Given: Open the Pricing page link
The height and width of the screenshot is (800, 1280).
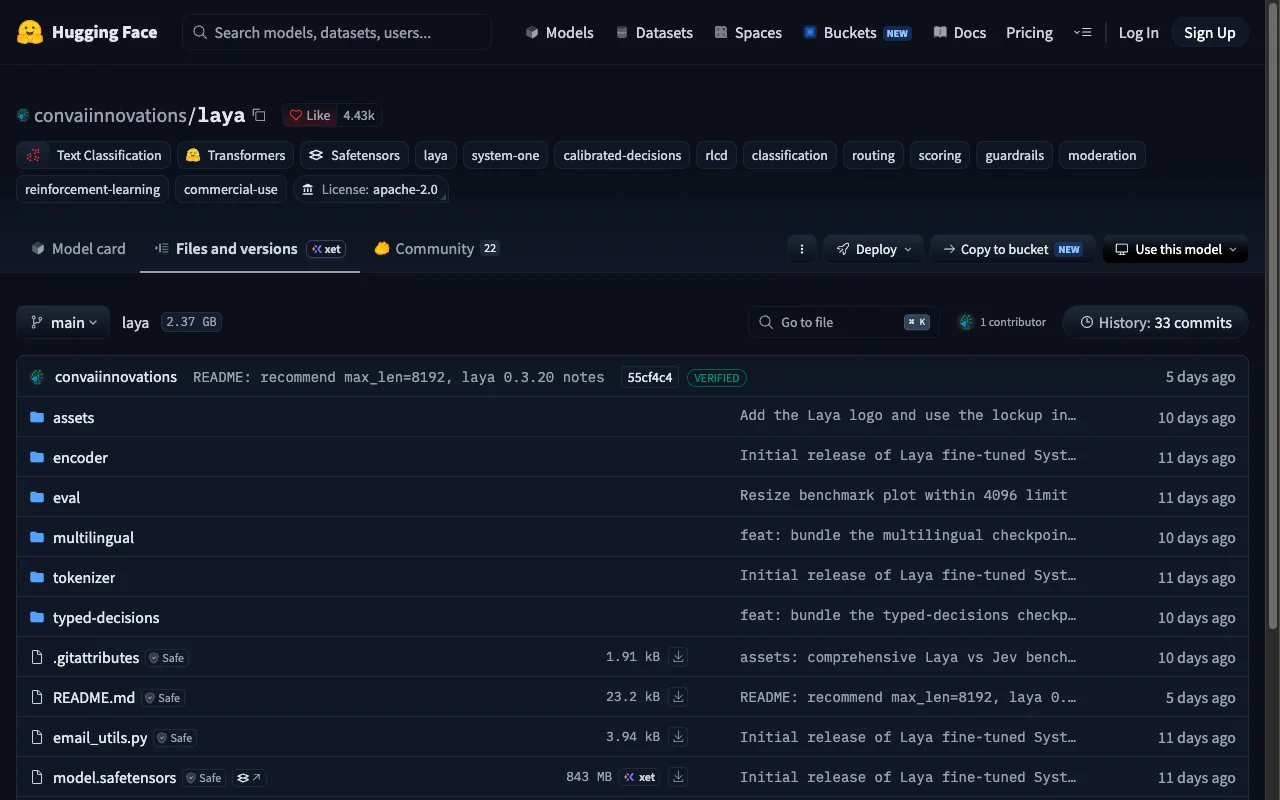Looking at the screenshot, I should pyautogui.click(x=1029, y=32).
